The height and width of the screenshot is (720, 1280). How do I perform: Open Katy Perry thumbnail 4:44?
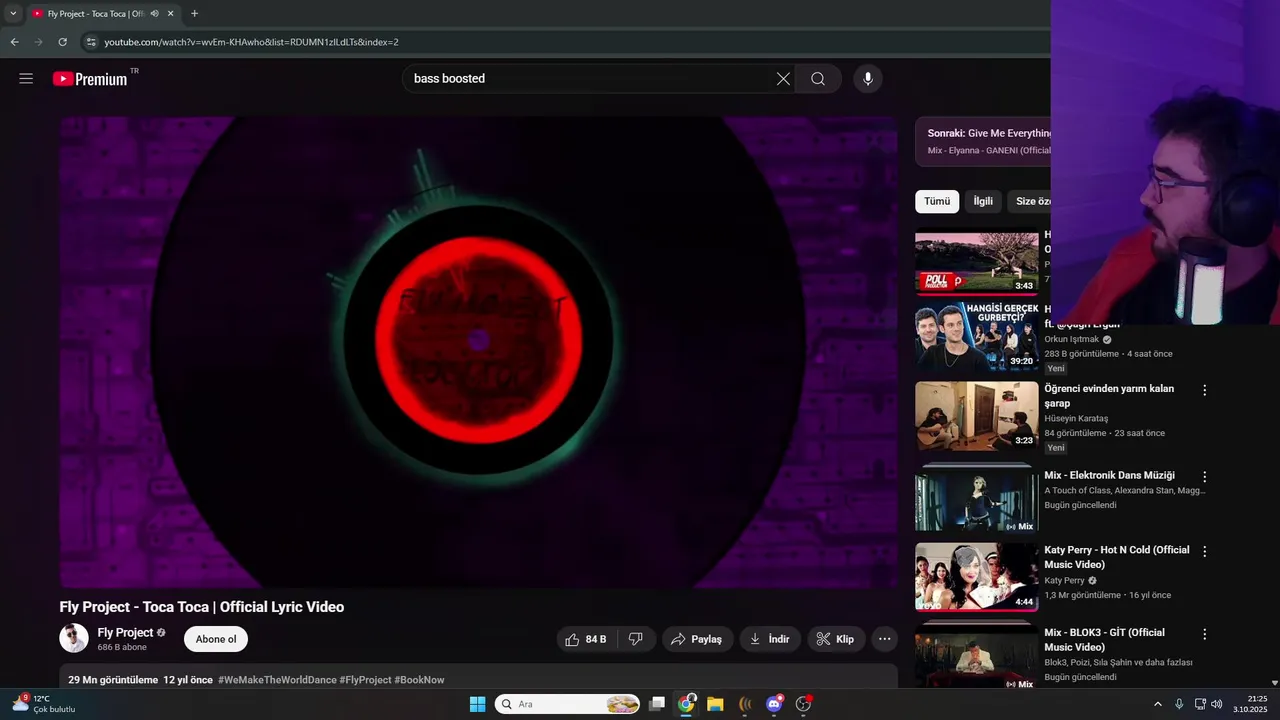tap(977, 577)
